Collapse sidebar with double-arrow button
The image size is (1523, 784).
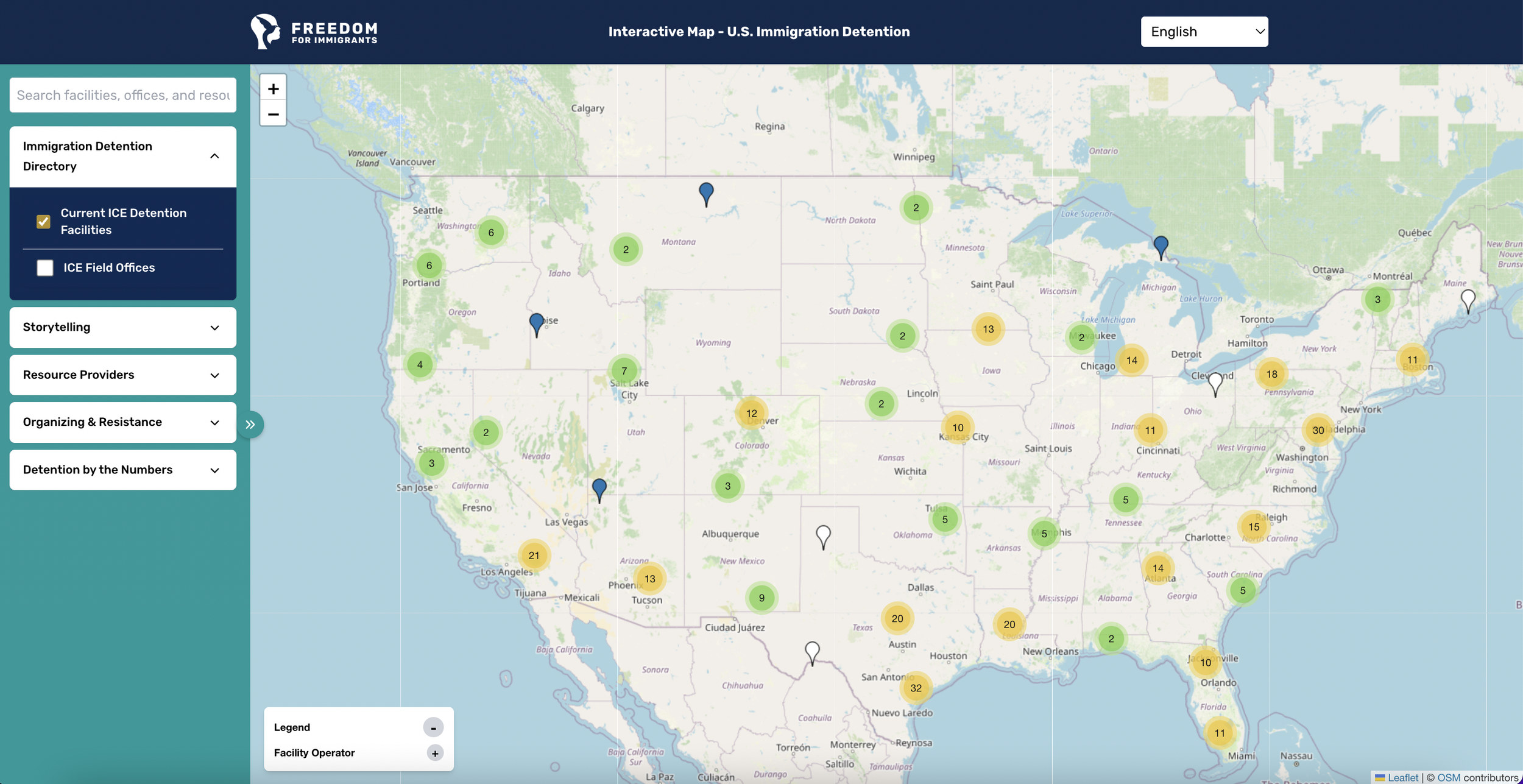[x=250, y=425]
